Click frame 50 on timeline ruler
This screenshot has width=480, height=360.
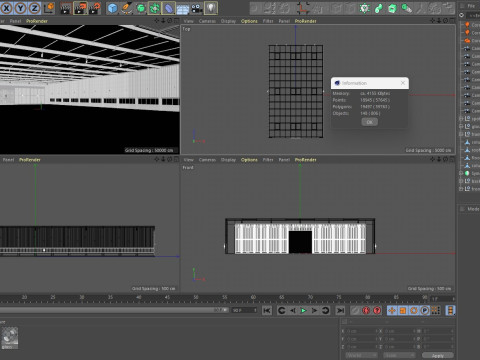pyautogui.click(x=196, y=297)
